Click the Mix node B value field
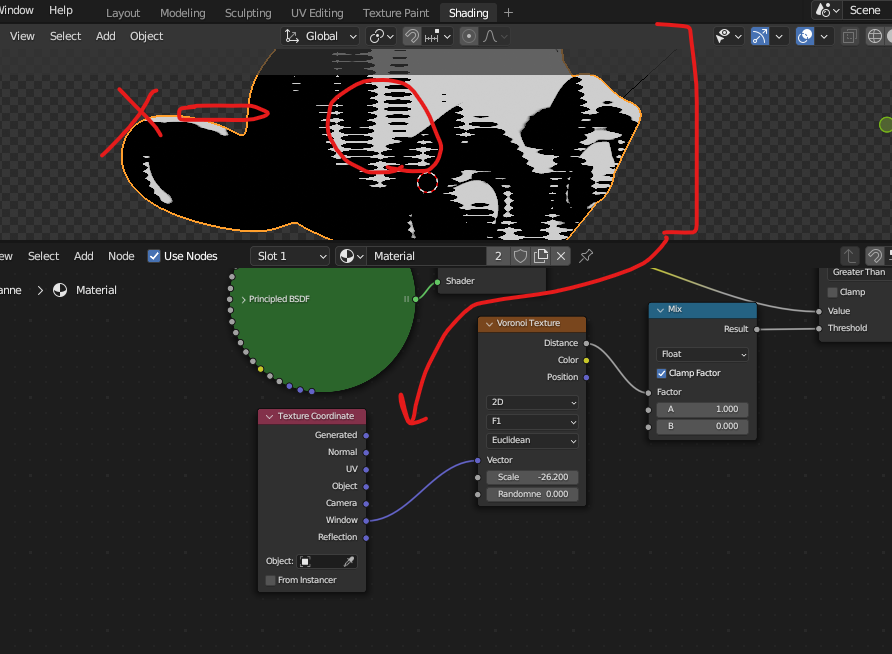892x654 pixels. point(703,427)
